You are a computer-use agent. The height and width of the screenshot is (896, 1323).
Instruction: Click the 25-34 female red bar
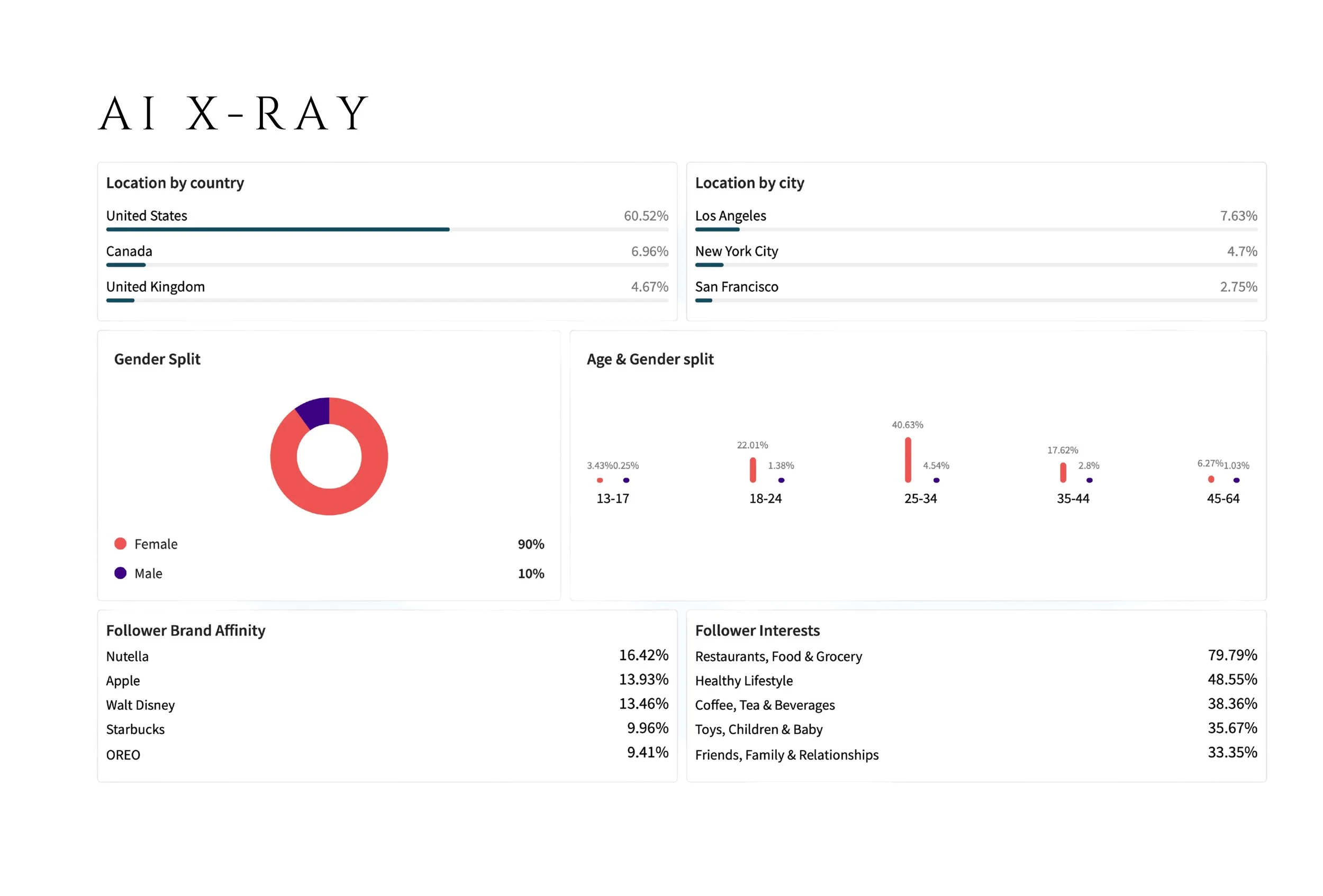(908, 460)
